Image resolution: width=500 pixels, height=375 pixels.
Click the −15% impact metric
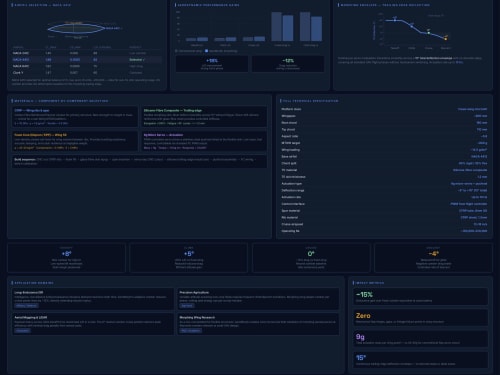[x=421, y=297]
